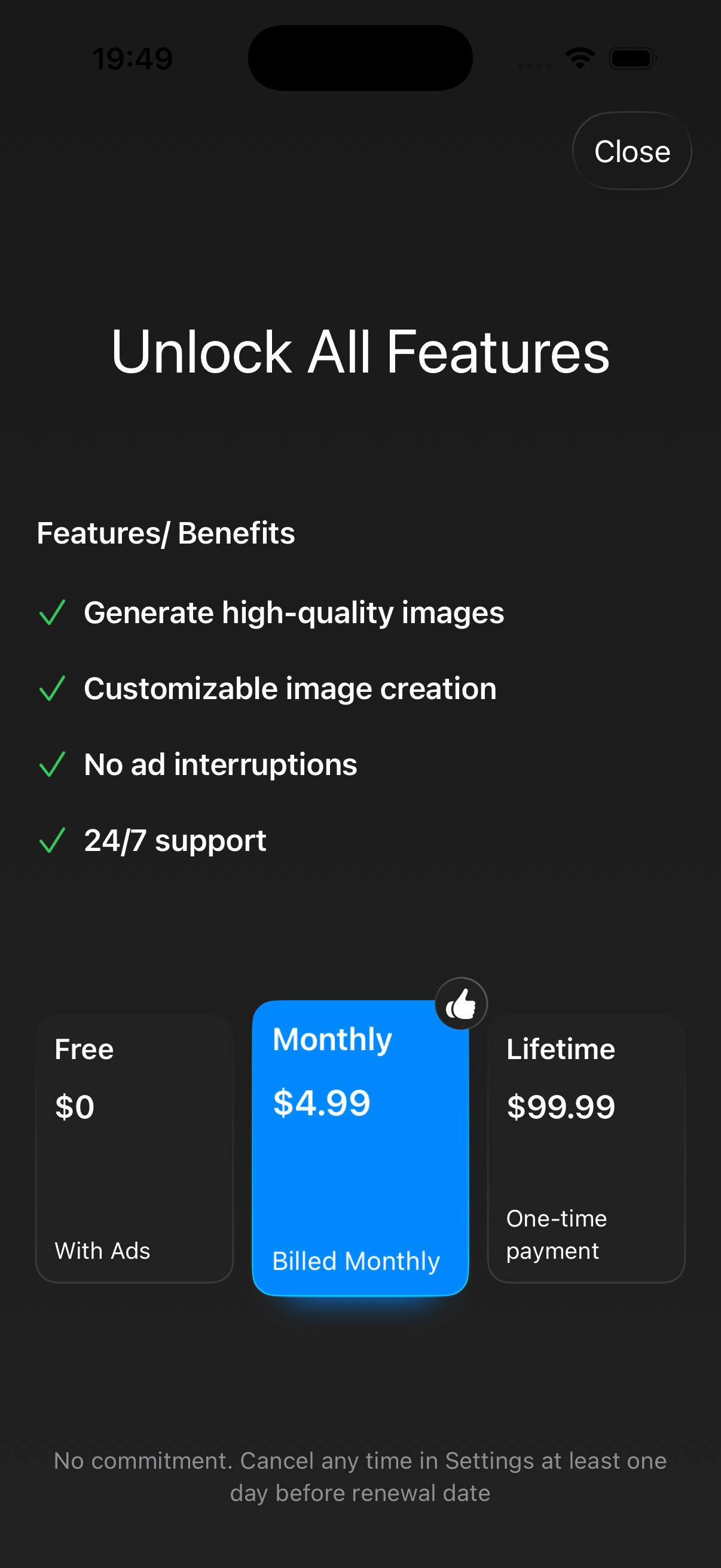Dismiss the paywall with the Close button

point(631,150)
